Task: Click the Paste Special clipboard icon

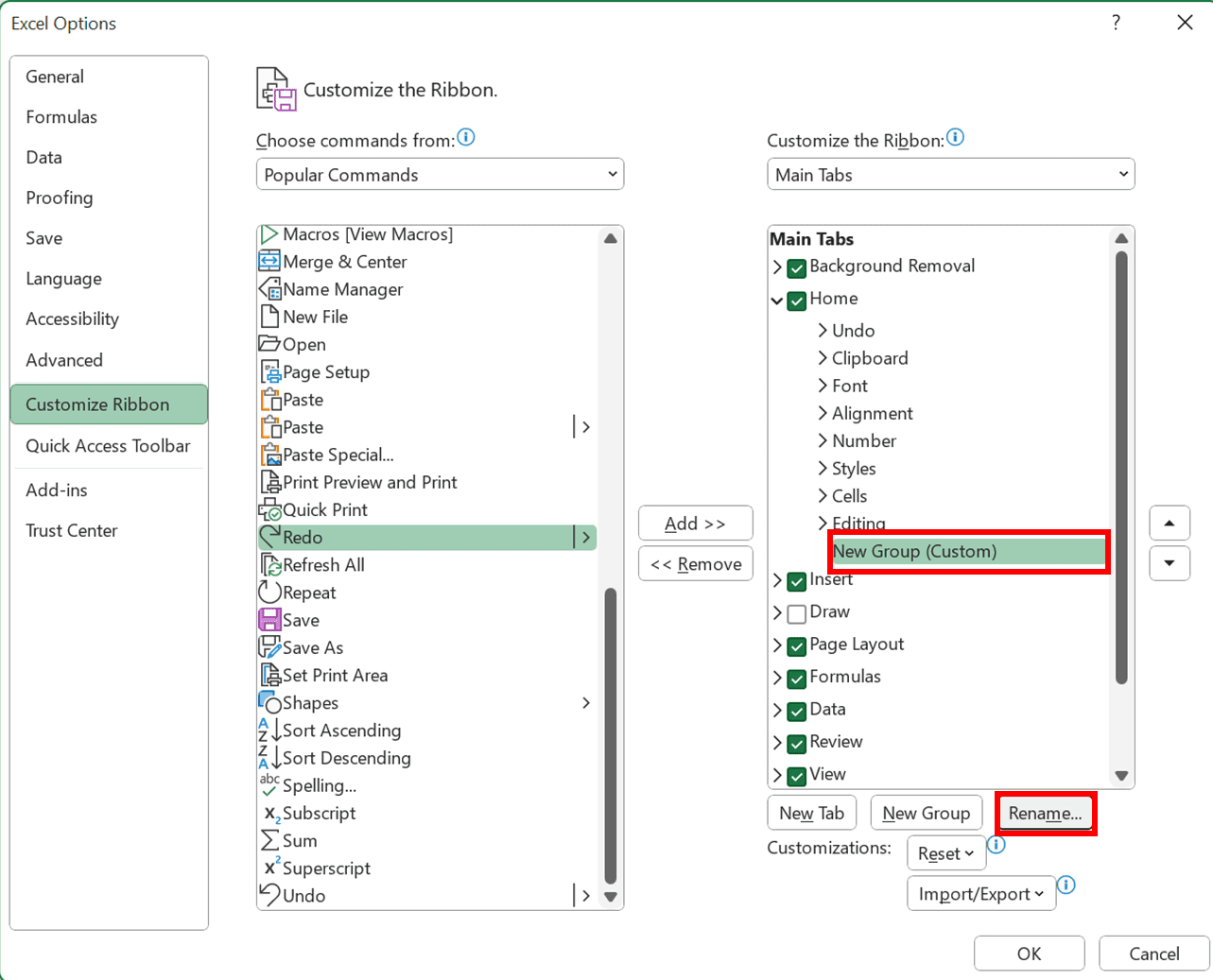Action: point(269,455)
